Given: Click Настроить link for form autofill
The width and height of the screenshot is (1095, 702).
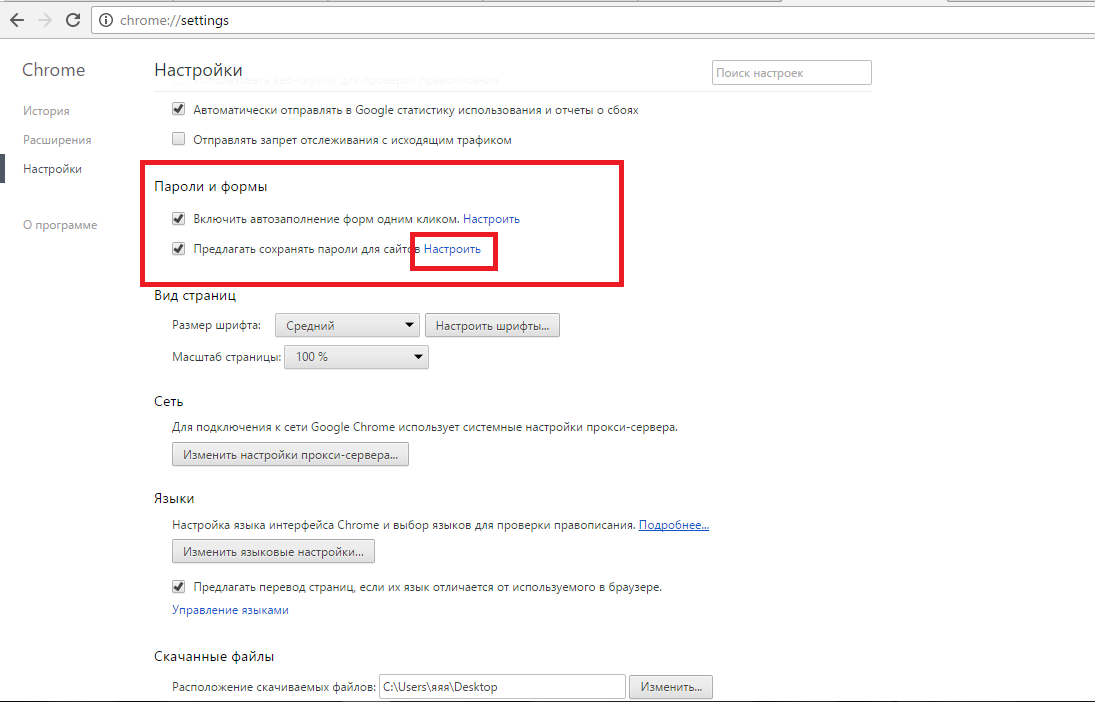Looking at the screenshot, I should 492,219.
